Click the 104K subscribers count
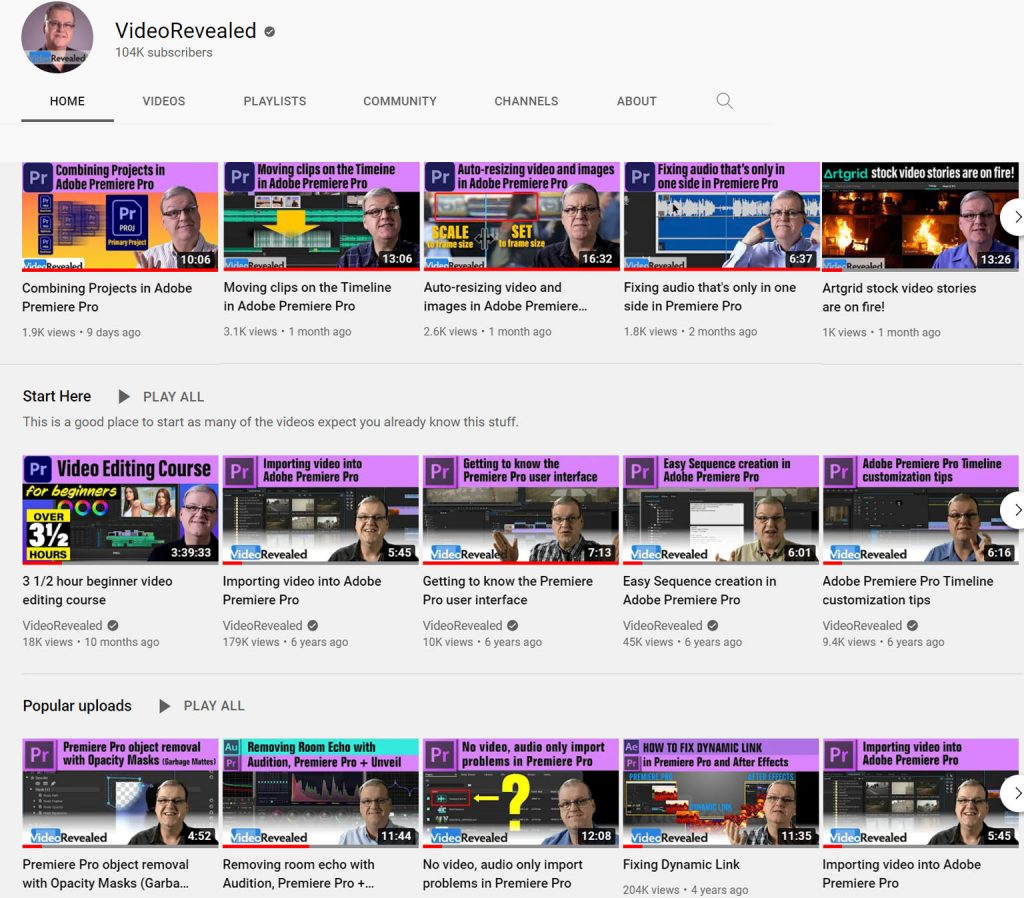 click(164, 52)
